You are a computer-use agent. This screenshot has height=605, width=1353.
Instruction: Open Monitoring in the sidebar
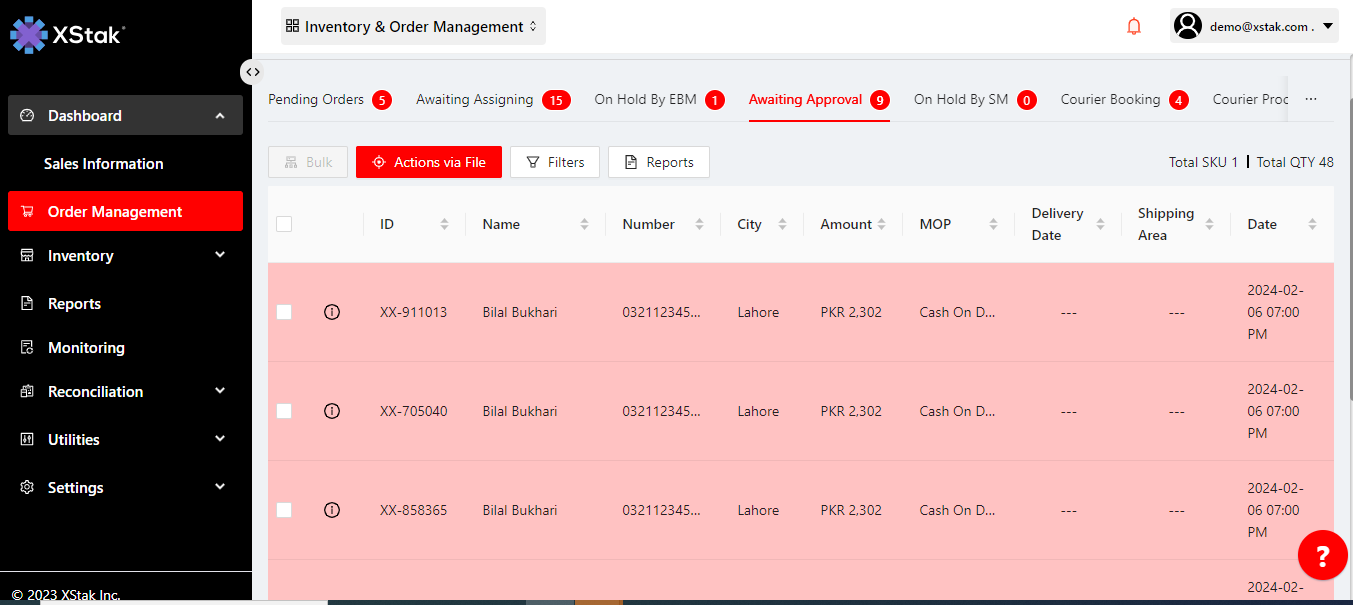coord(86,348)
